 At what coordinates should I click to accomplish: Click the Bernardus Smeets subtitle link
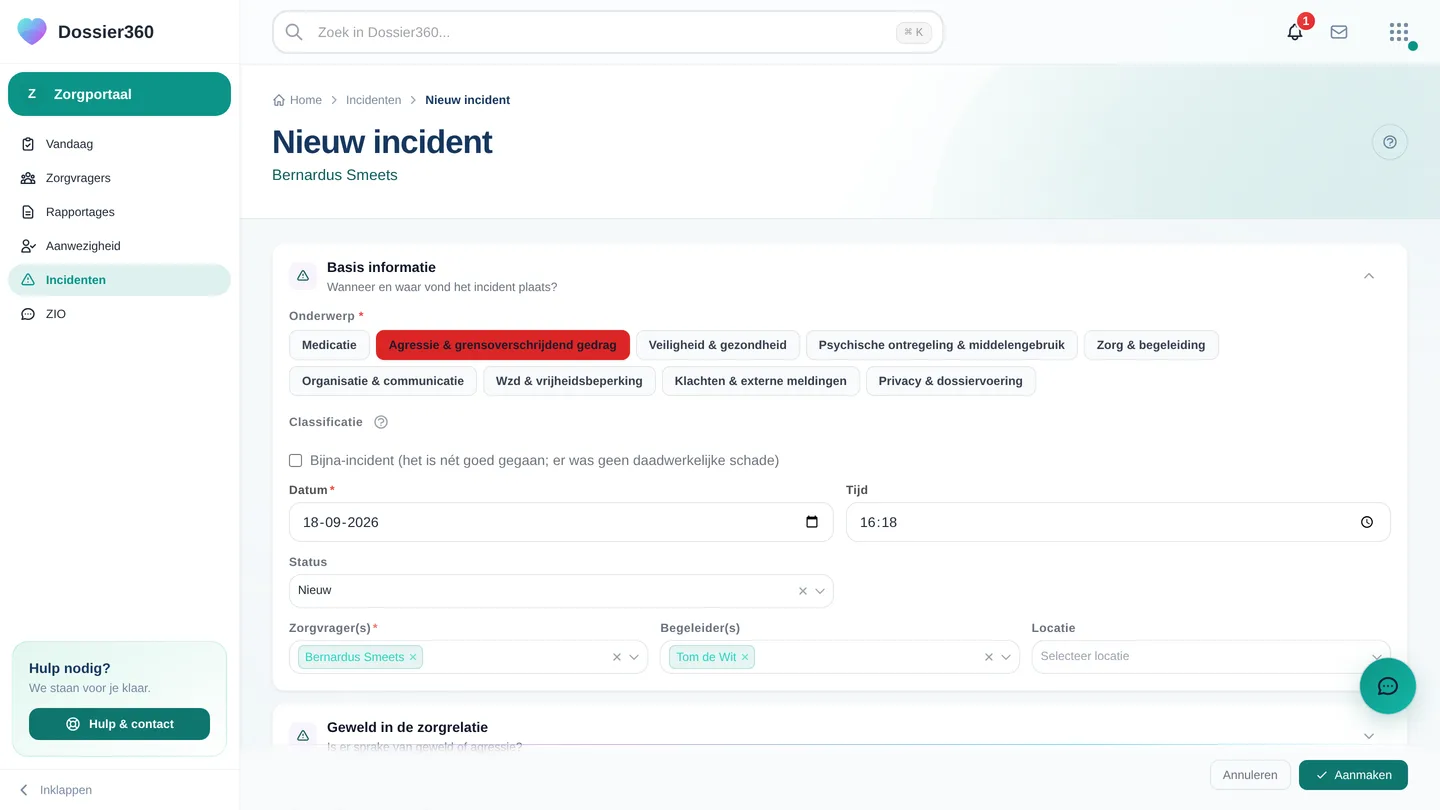335,175
